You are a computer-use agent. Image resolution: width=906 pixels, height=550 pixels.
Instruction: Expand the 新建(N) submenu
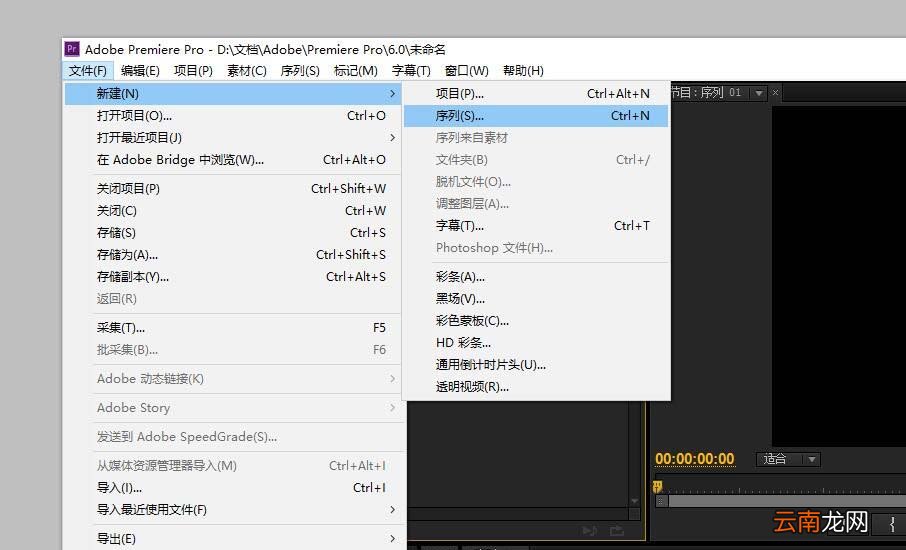(231, 93)
